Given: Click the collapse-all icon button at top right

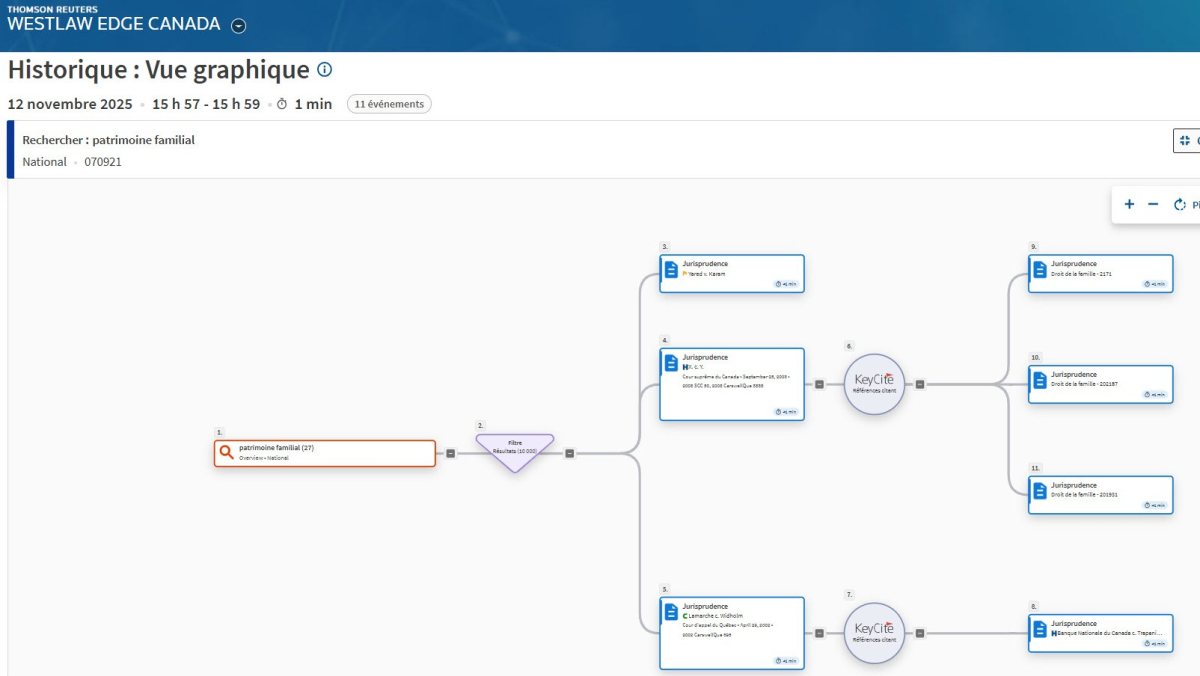Looking at the screenshot, I should (1185, 141).
